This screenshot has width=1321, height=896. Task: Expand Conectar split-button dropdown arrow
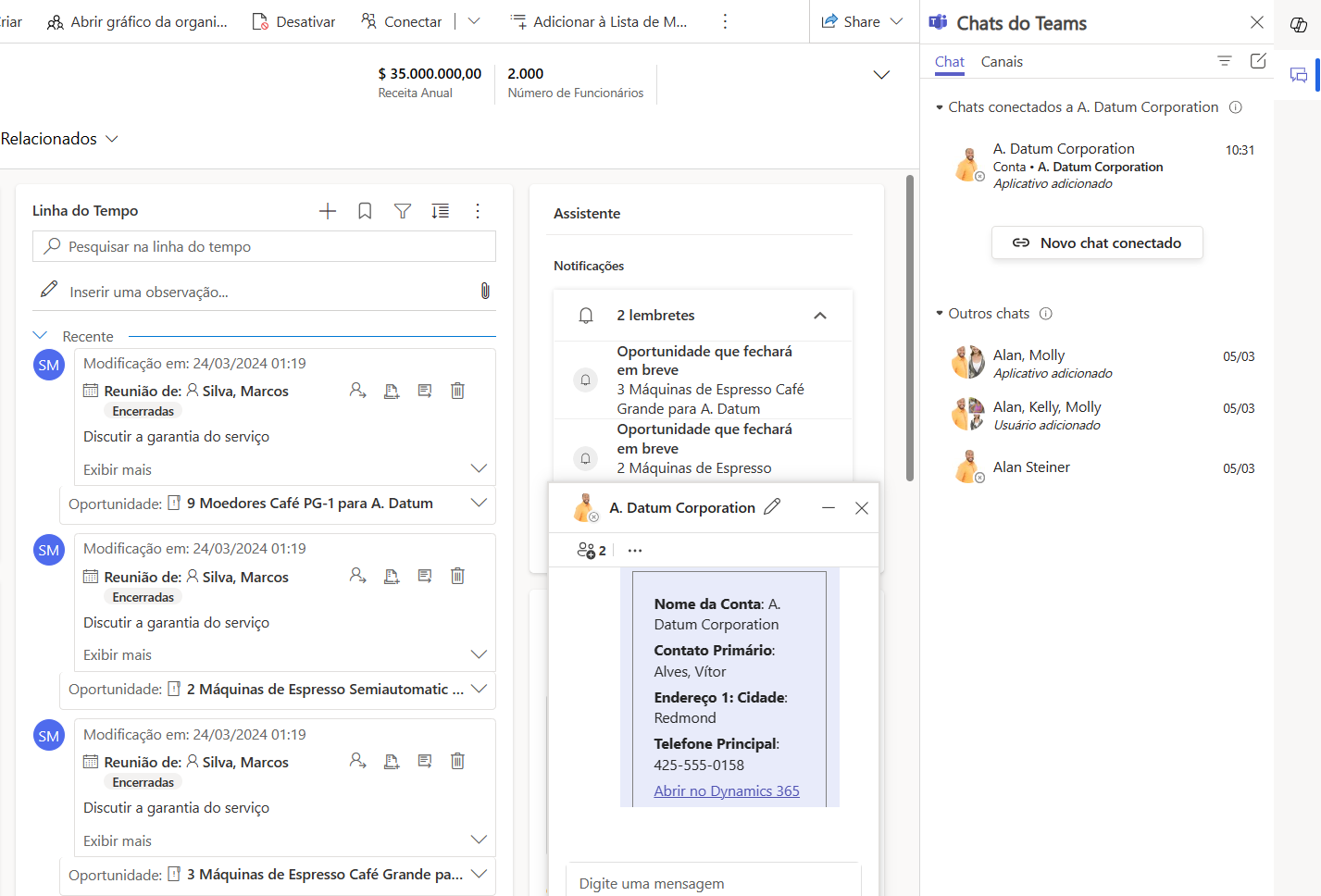tap(474, 21)
